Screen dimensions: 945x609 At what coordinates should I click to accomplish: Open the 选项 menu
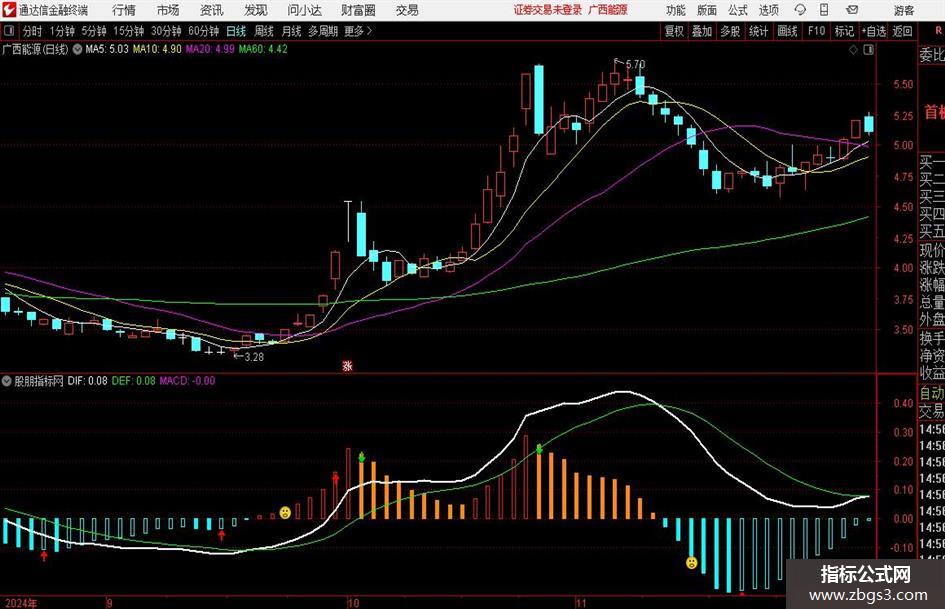768,10
